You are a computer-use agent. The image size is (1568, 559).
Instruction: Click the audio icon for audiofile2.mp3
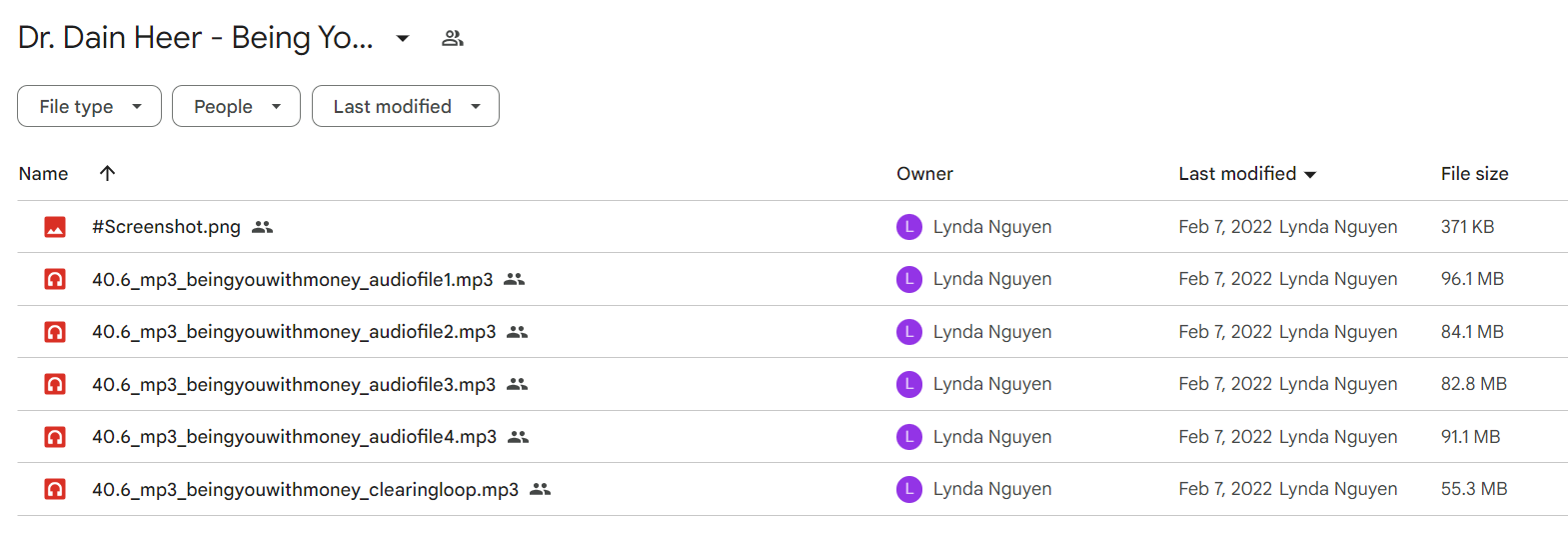point(55,332)
